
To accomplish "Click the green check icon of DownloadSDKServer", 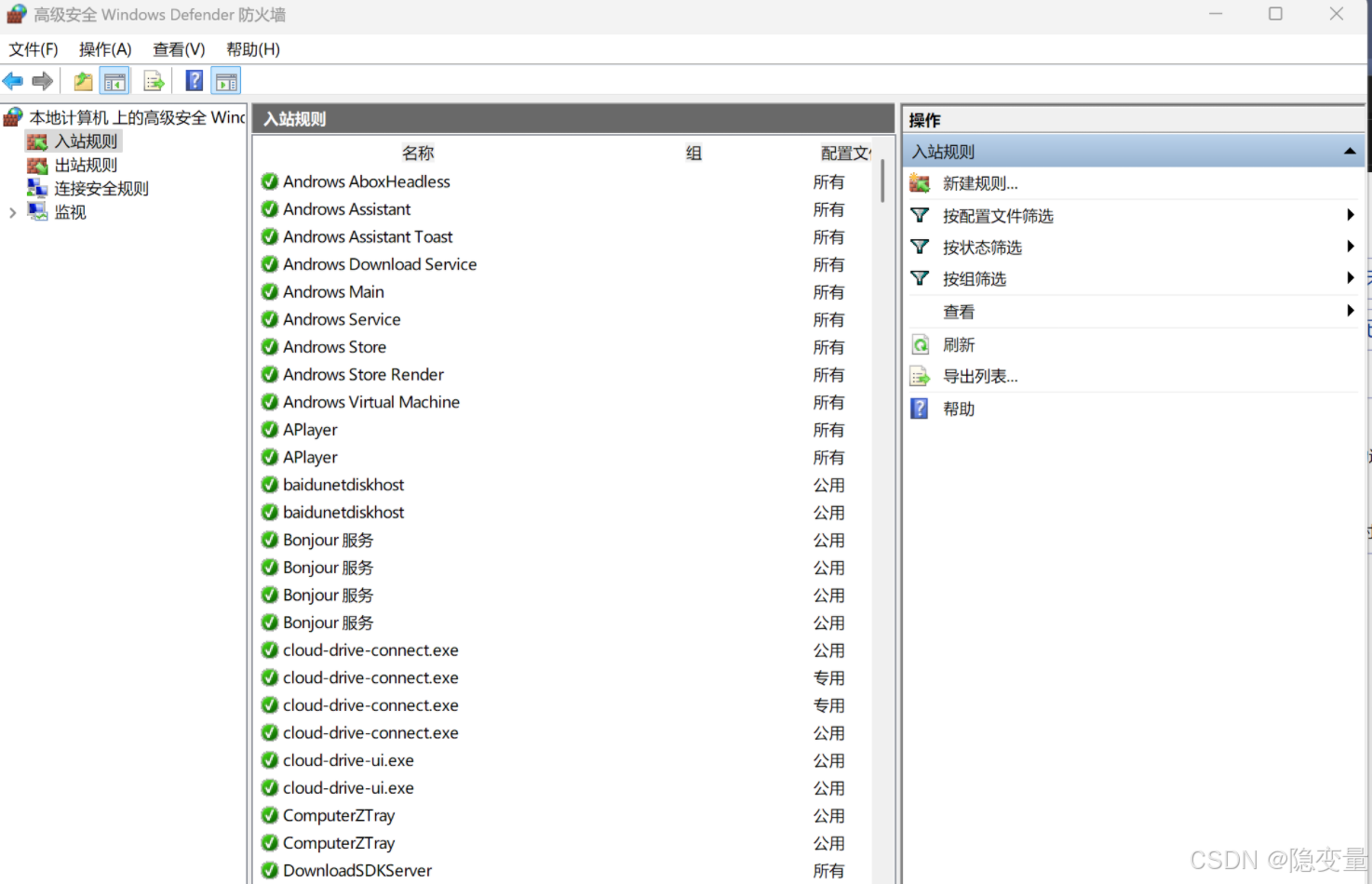I will coord(270,870).
